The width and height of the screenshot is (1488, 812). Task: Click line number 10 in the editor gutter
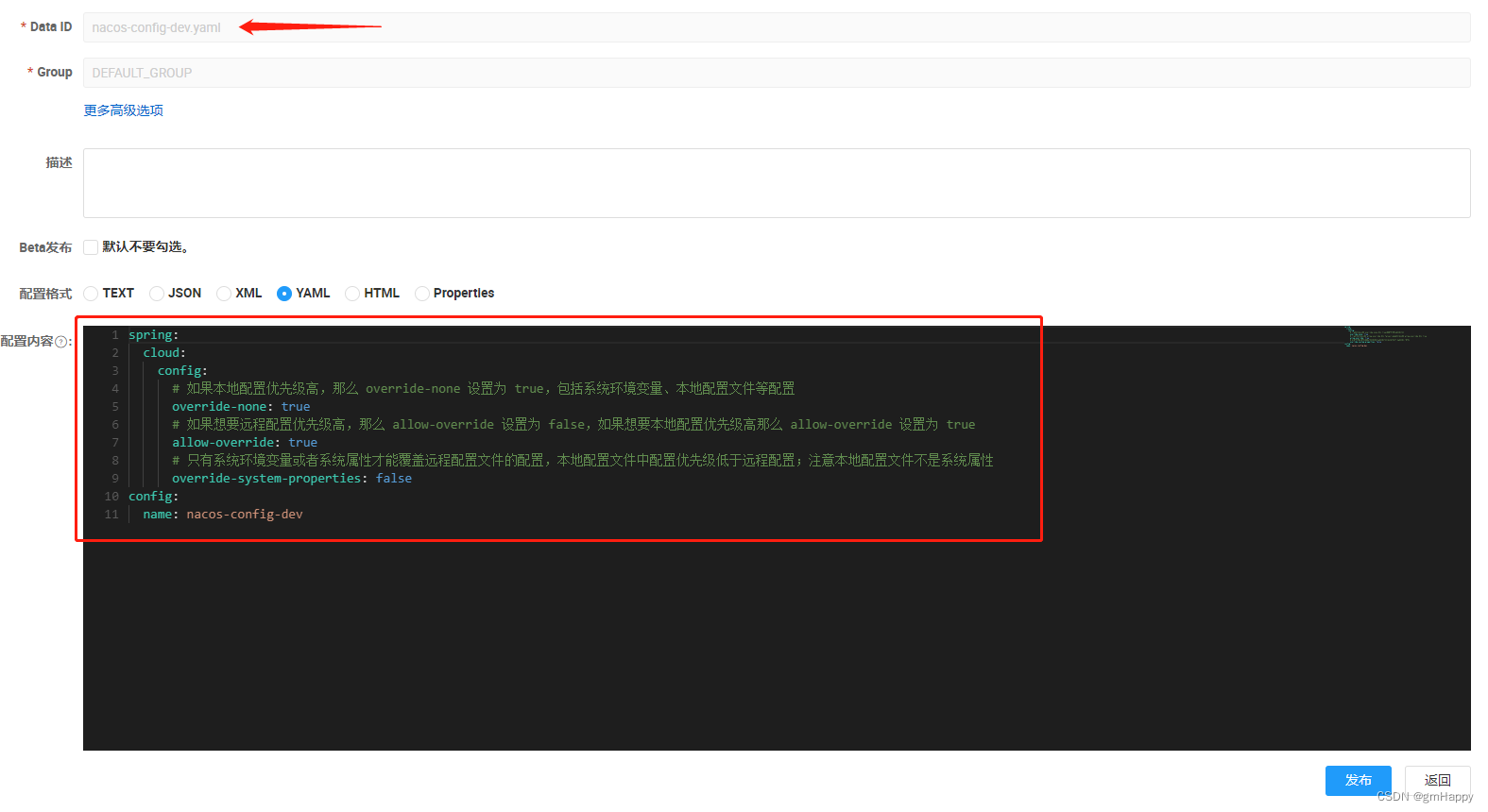coord(111,497)
